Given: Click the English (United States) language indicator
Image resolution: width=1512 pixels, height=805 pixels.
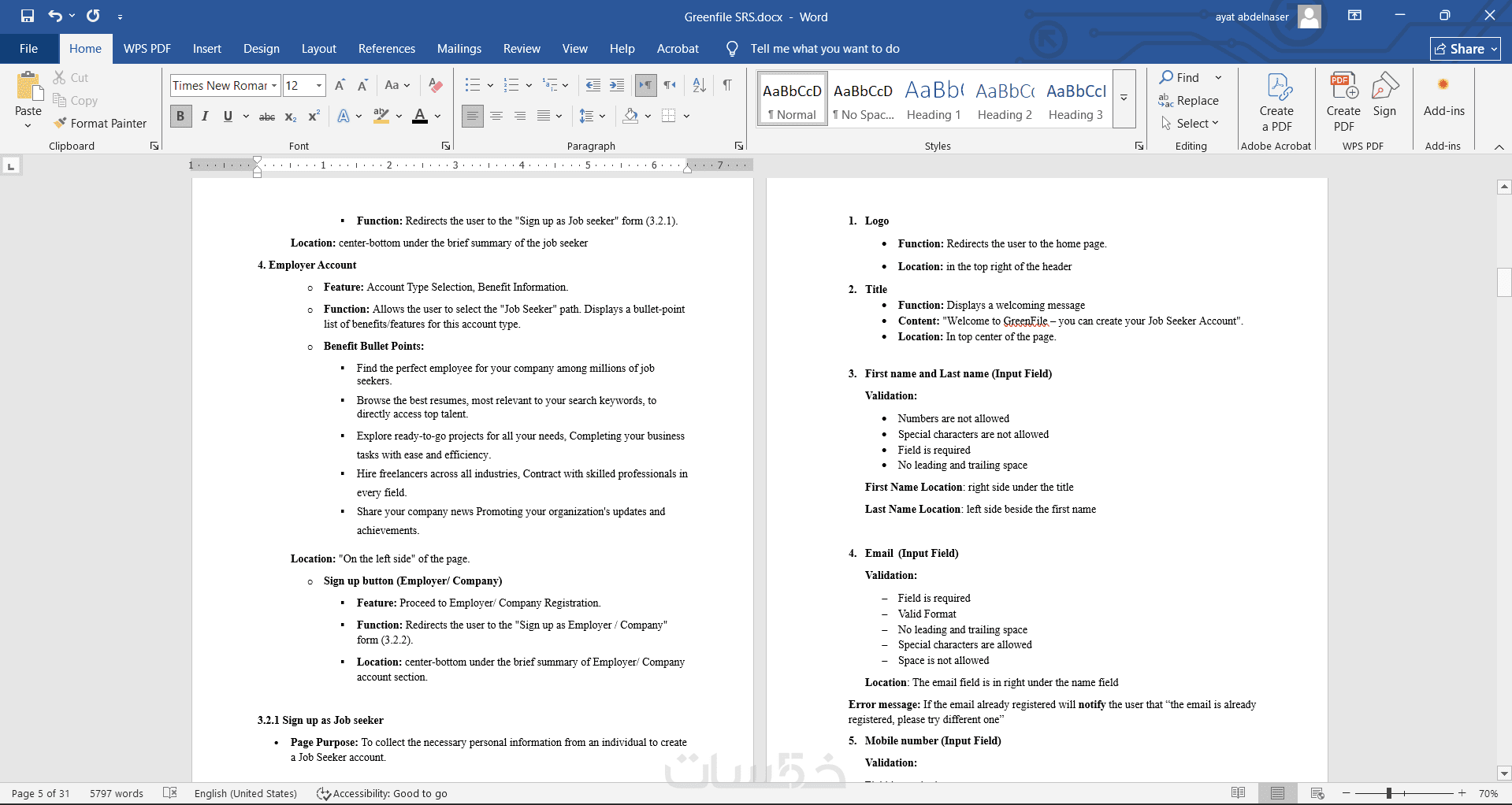Looking at the screenshot, I should click(246, 793).
